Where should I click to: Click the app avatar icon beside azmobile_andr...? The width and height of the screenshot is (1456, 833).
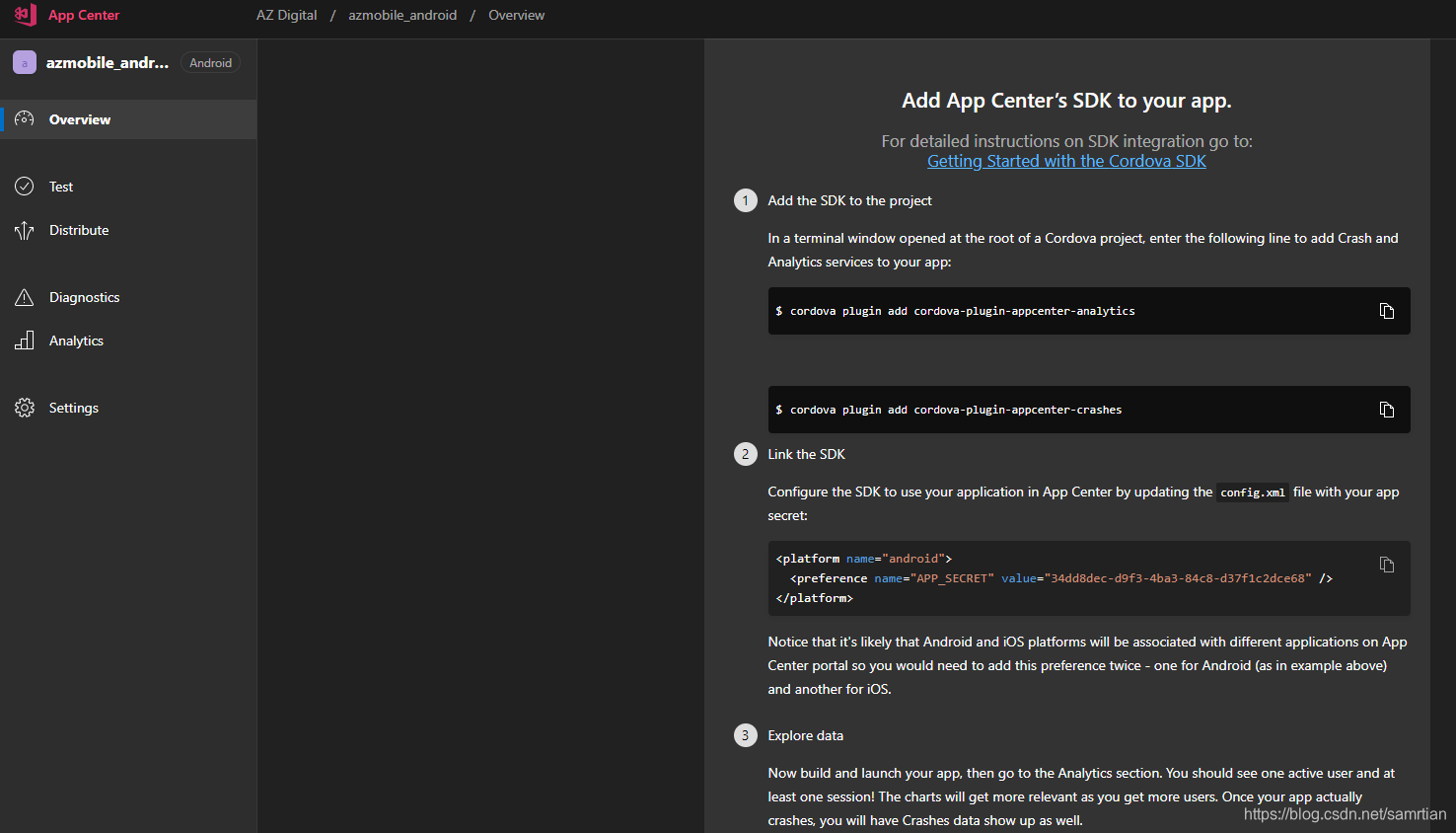pyautogui.click(x=24, y=61)
